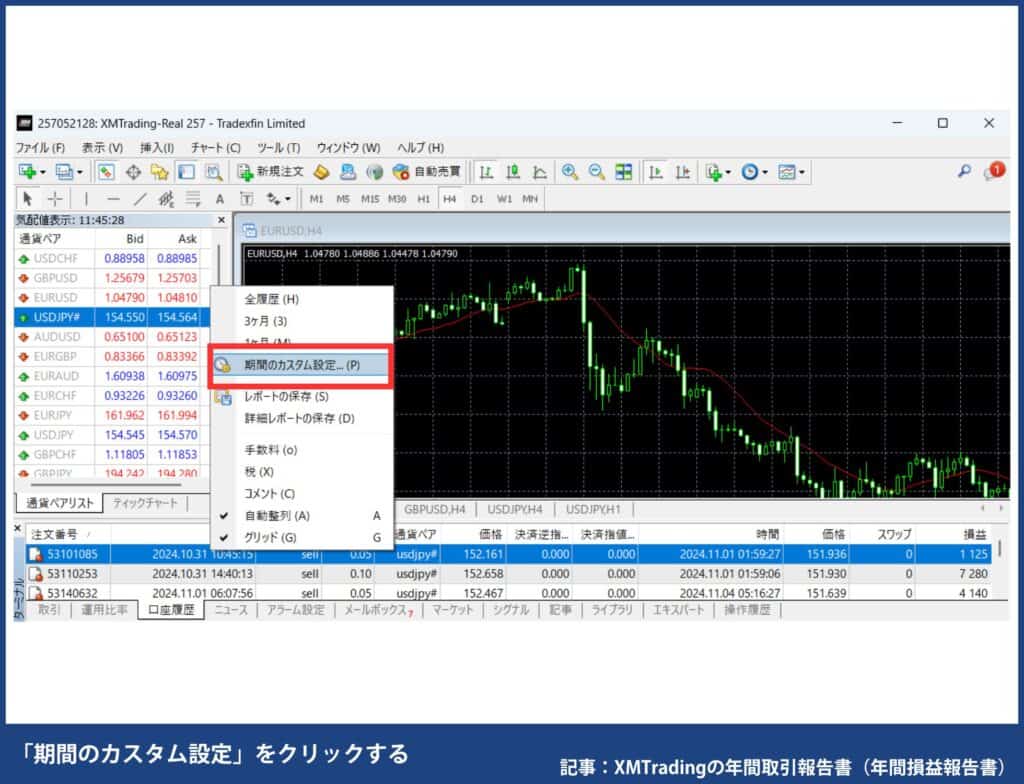The height and width of the screenshot is (784, 1024).
Task: Toggle the Navigator folder-star icon
Action: [159, 172]
